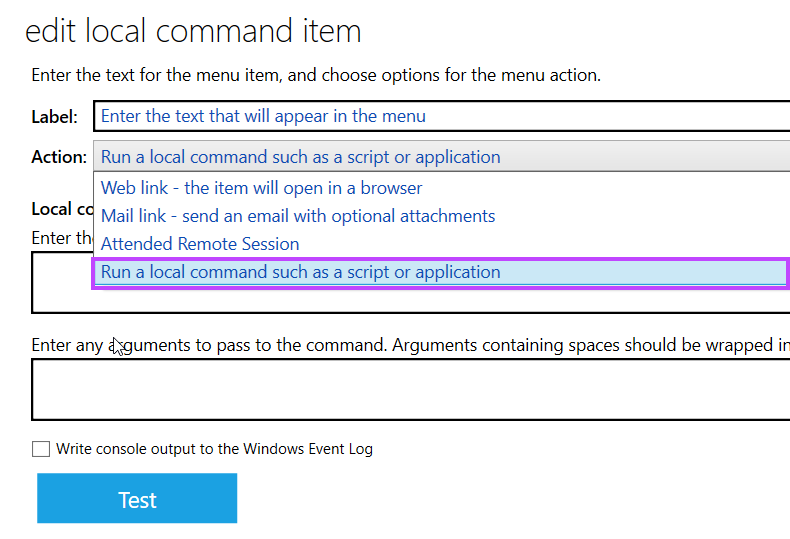Click the 'edit local command item' heading
This screenshot has height=539, width=790.
point(193,31)
